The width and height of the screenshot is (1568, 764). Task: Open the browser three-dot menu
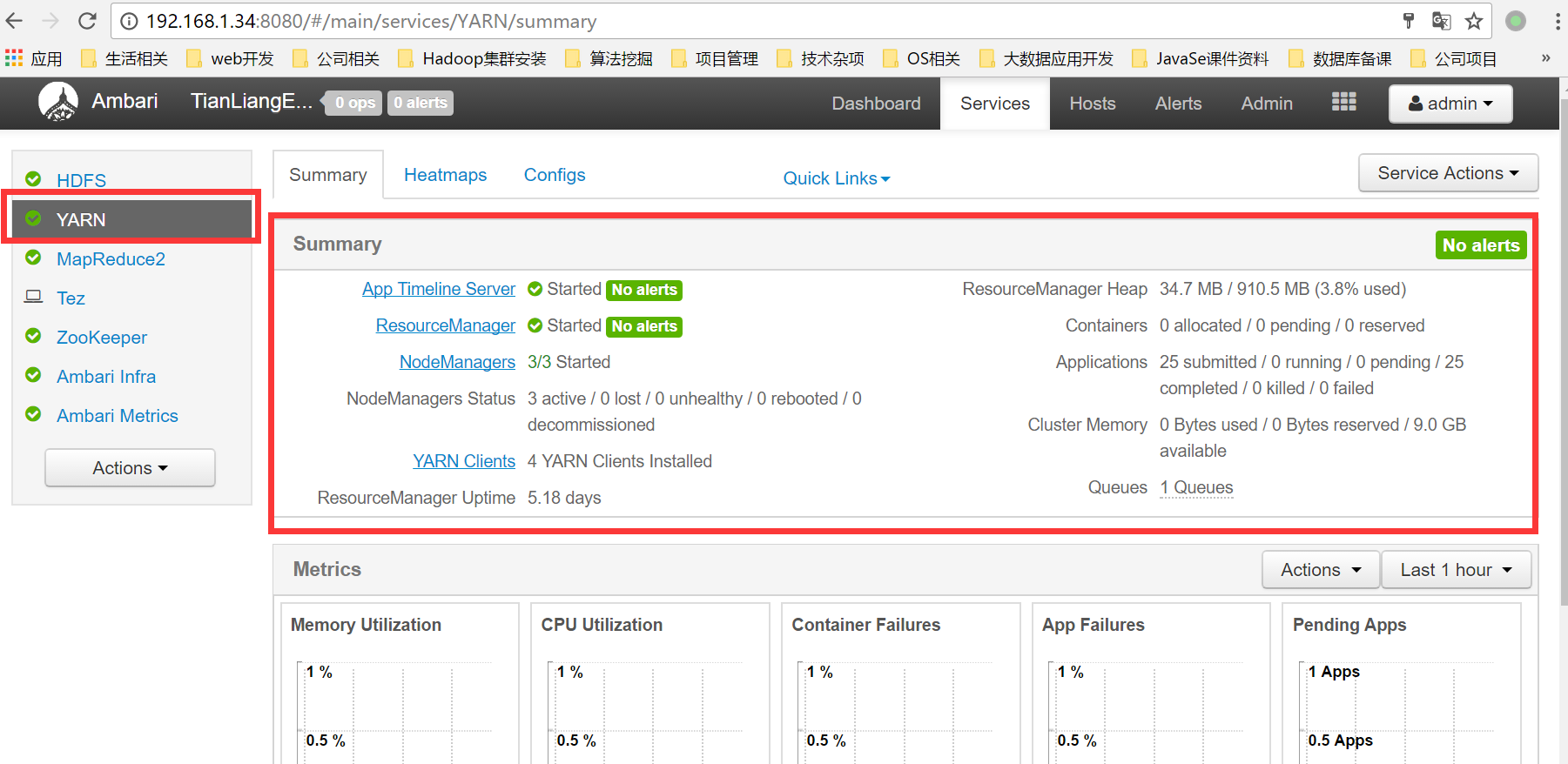tap(1558, 21)
